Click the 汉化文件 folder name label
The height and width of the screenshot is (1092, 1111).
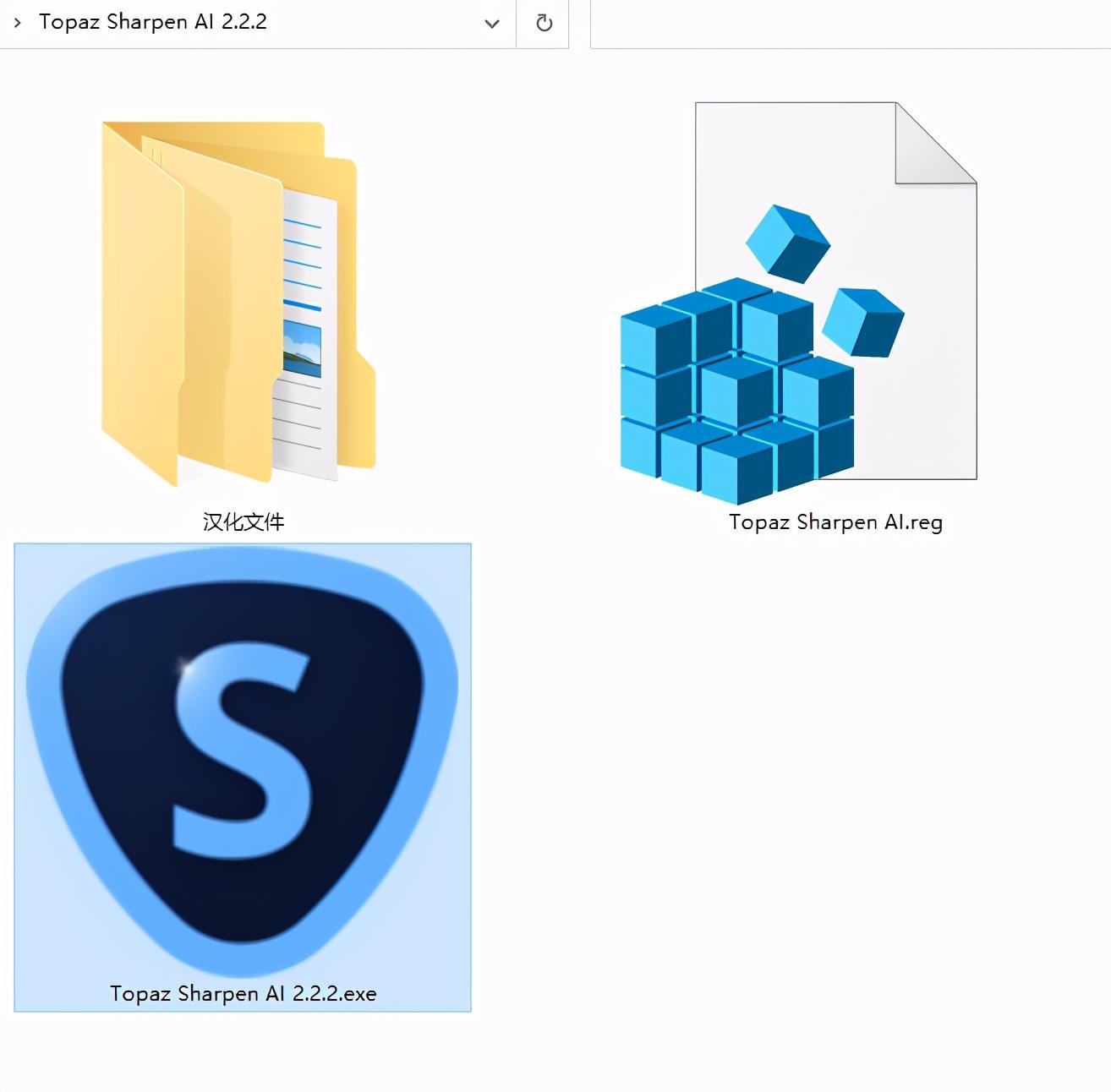click(x=244, y=521)
